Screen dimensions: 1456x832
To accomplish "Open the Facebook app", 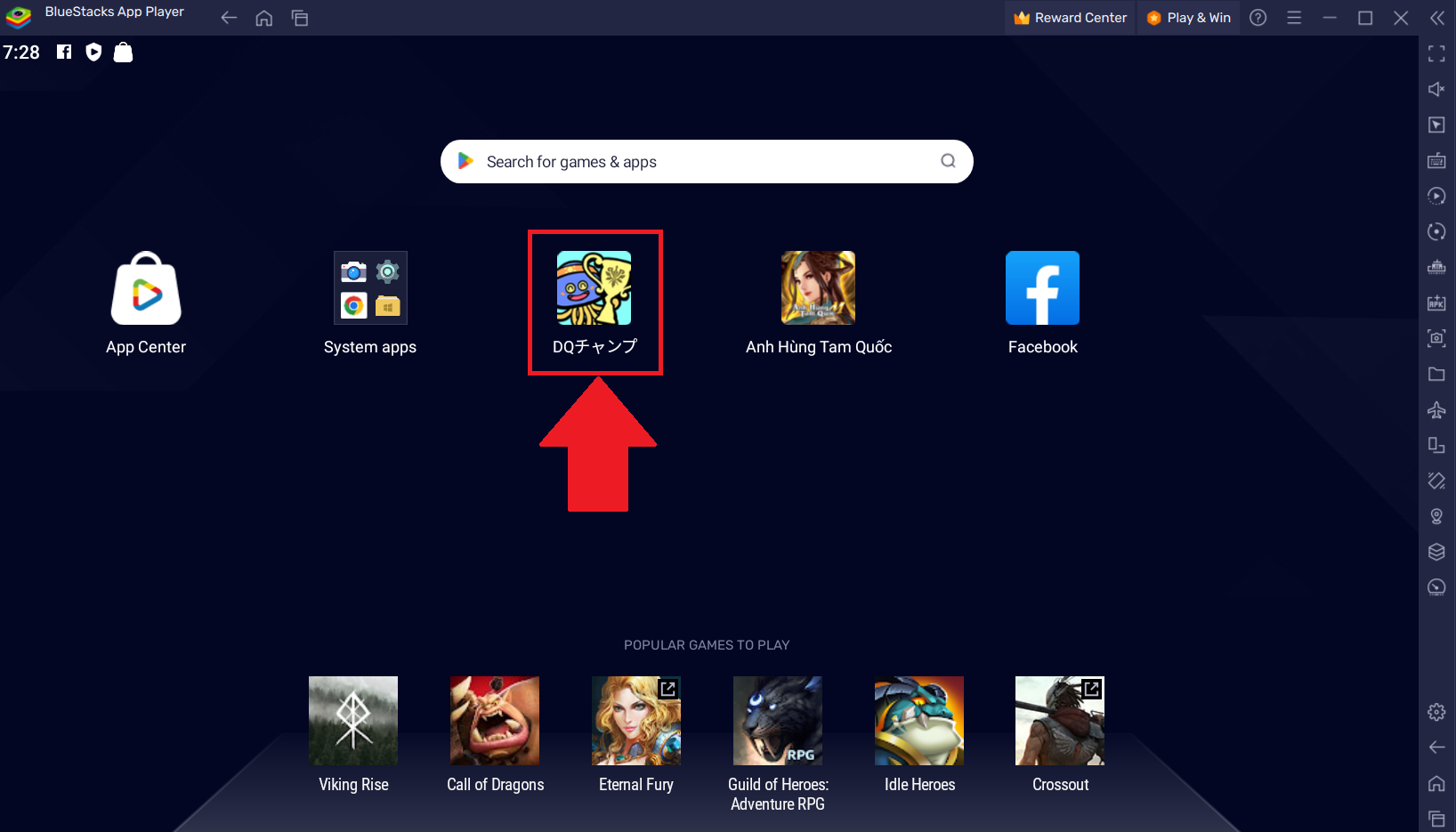I will [x=1043, y=288].
